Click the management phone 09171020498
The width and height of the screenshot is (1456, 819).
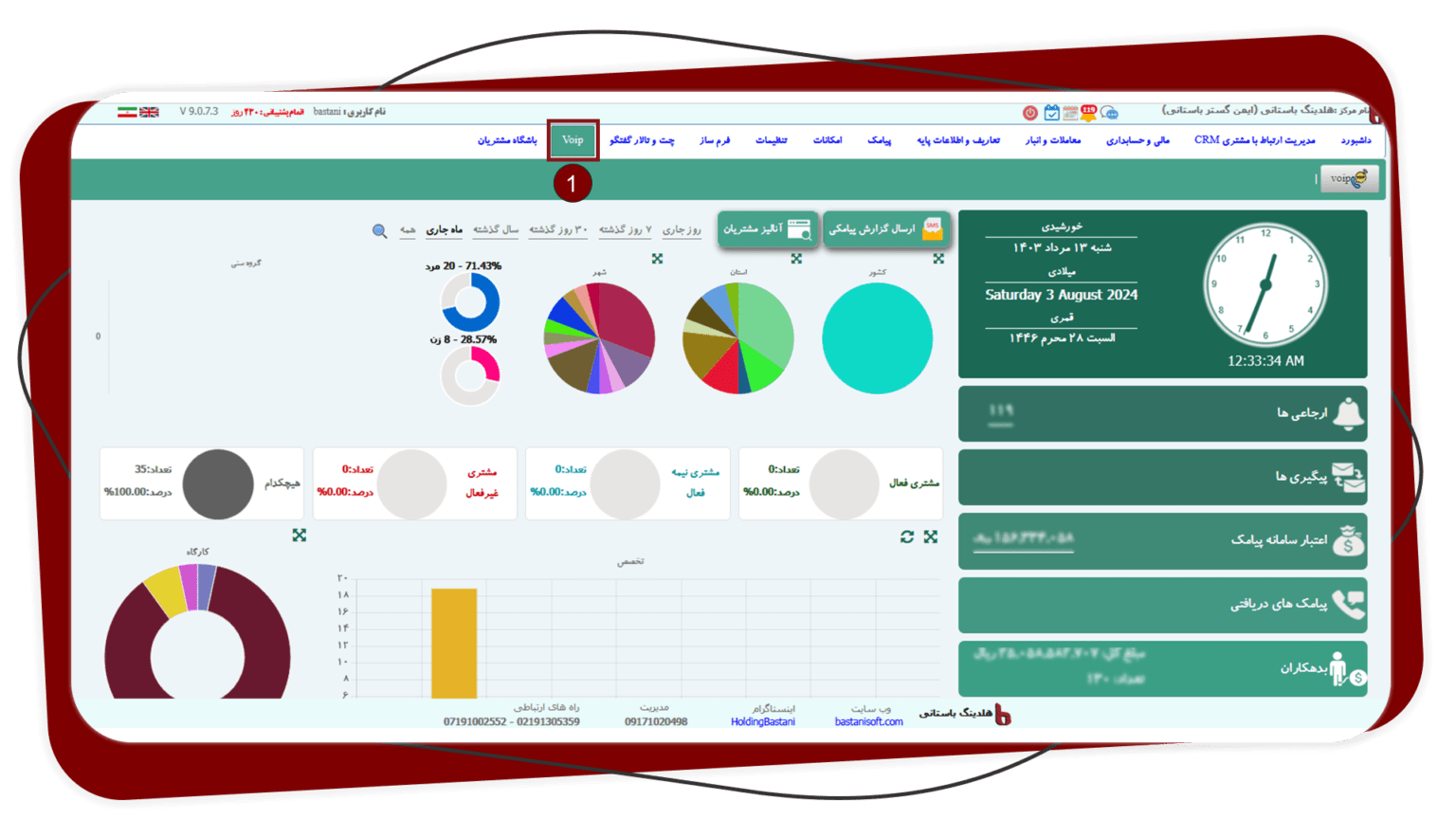(x=656, y=722)
